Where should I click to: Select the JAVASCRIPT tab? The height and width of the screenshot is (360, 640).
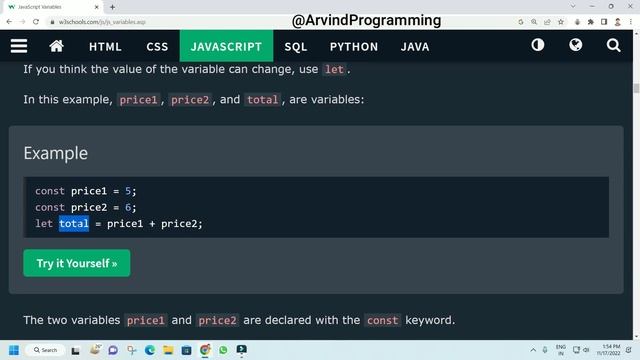(x=226, y=47)
